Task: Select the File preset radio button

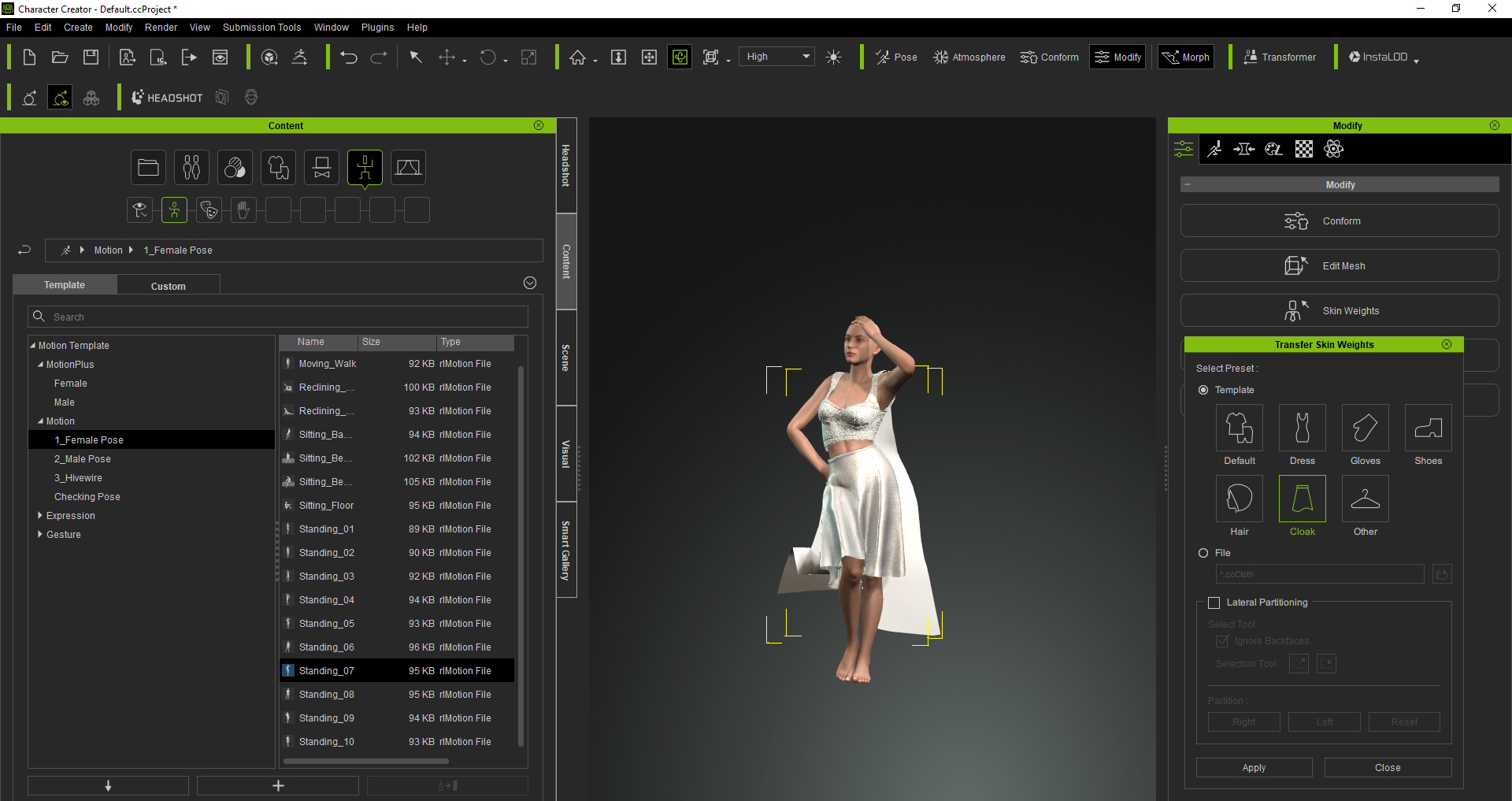Action: point(1203,553)
